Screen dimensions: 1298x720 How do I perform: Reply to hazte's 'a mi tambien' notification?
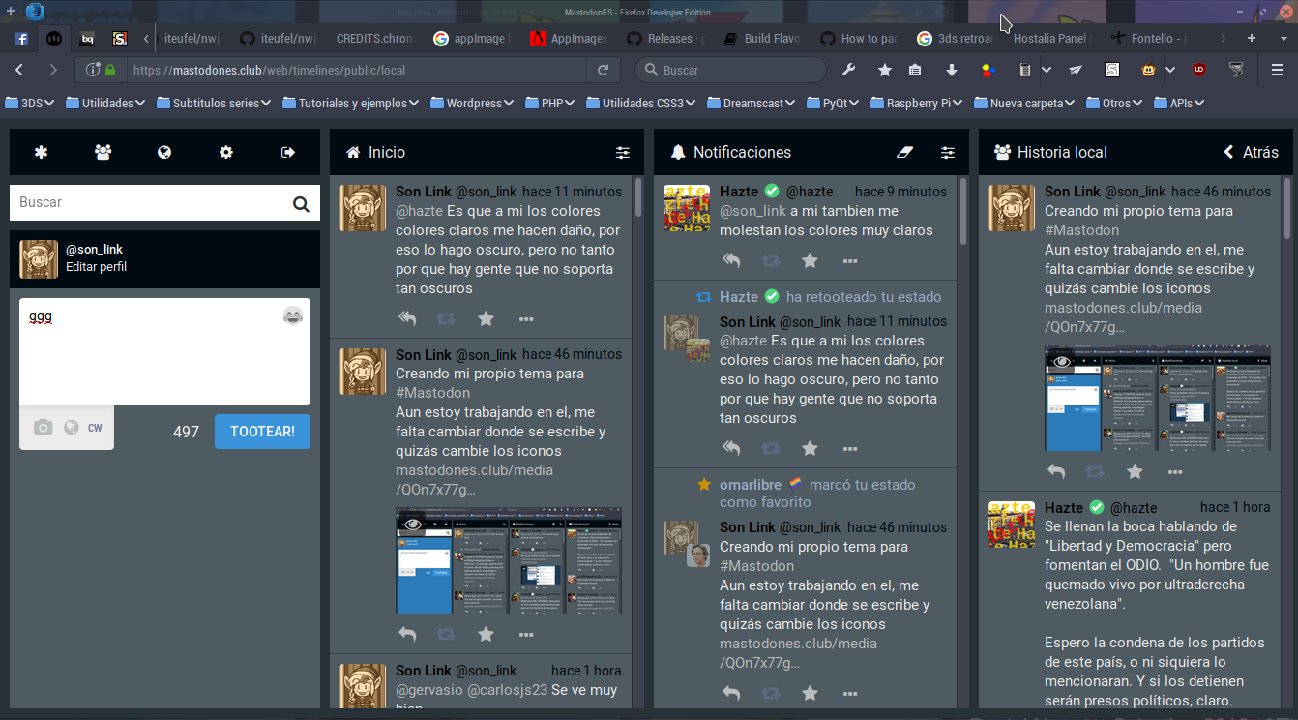(x=731, y=260)
